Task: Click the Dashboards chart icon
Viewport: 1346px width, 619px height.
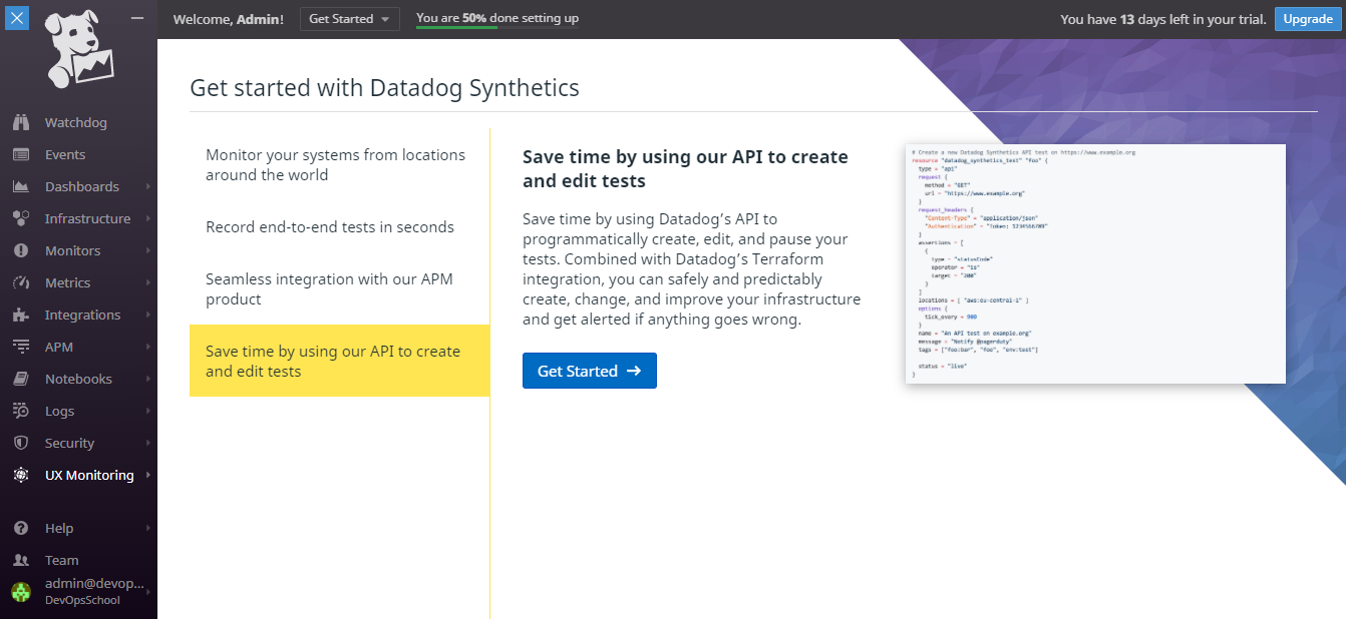Action: pos(21,187)
